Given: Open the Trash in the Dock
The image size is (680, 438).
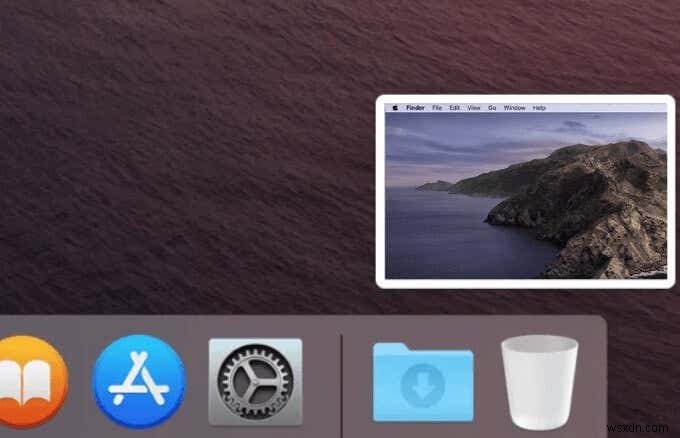Looking at the screenshot, I should pyautogui.click(x=539, y=382).
